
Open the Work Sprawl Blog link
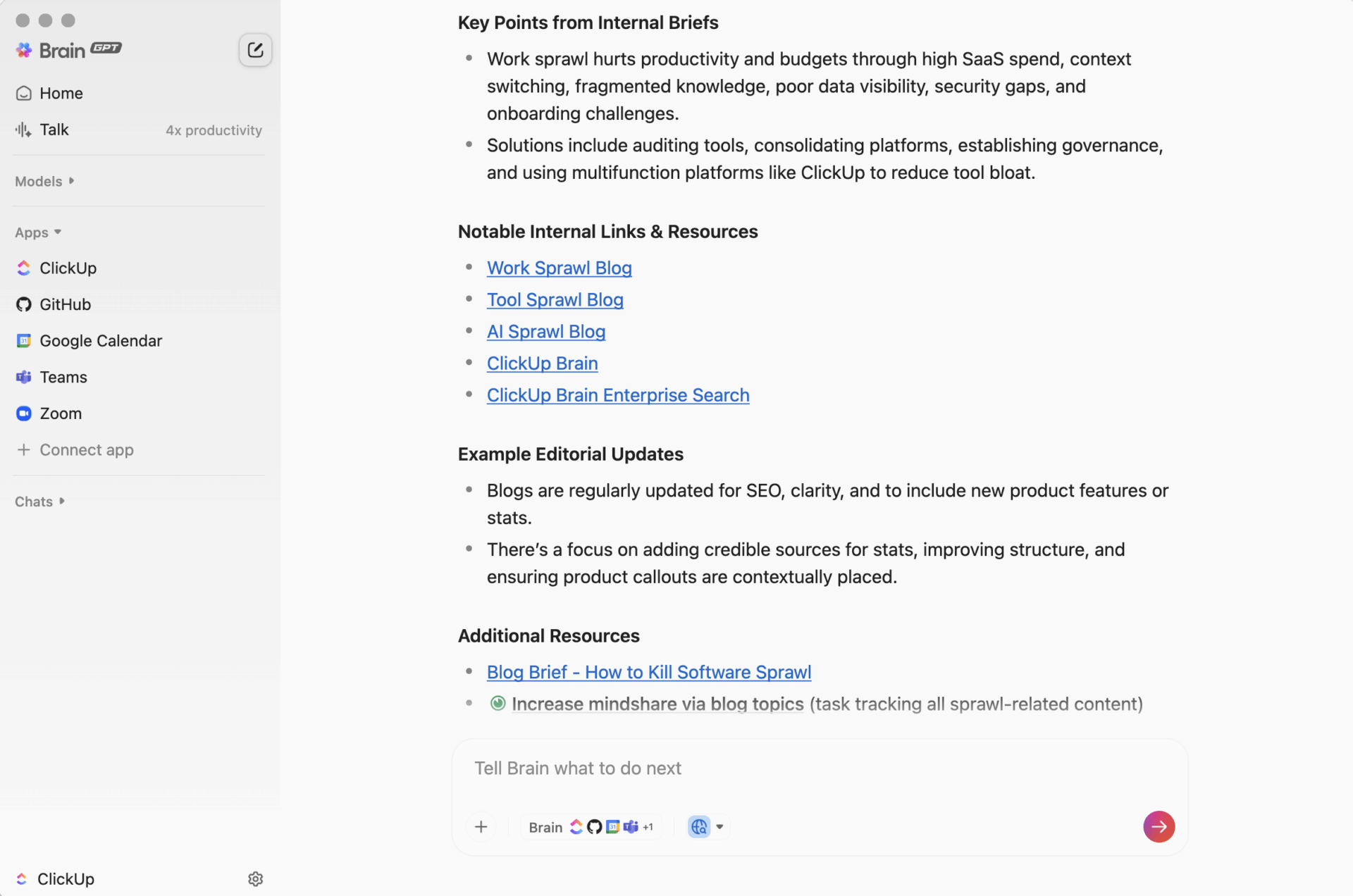pos(559,268)
